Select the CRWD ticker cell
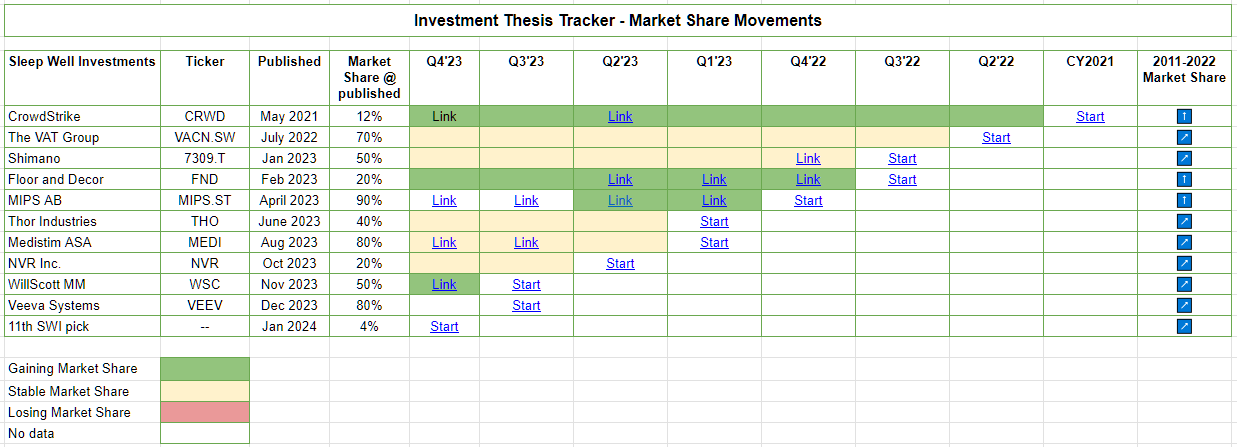Viewport: 1237px width, 447px height. click(x=204, y=116)
